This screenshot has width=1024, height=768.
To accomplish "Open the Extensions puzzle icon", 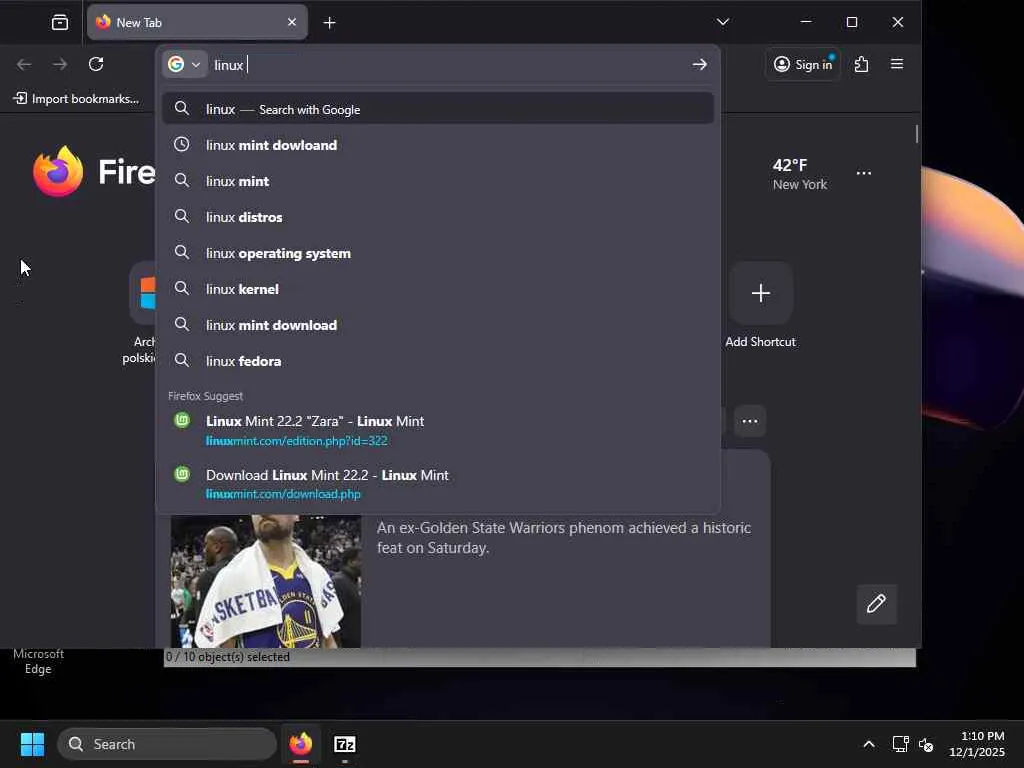I will (x=861, y=64).
